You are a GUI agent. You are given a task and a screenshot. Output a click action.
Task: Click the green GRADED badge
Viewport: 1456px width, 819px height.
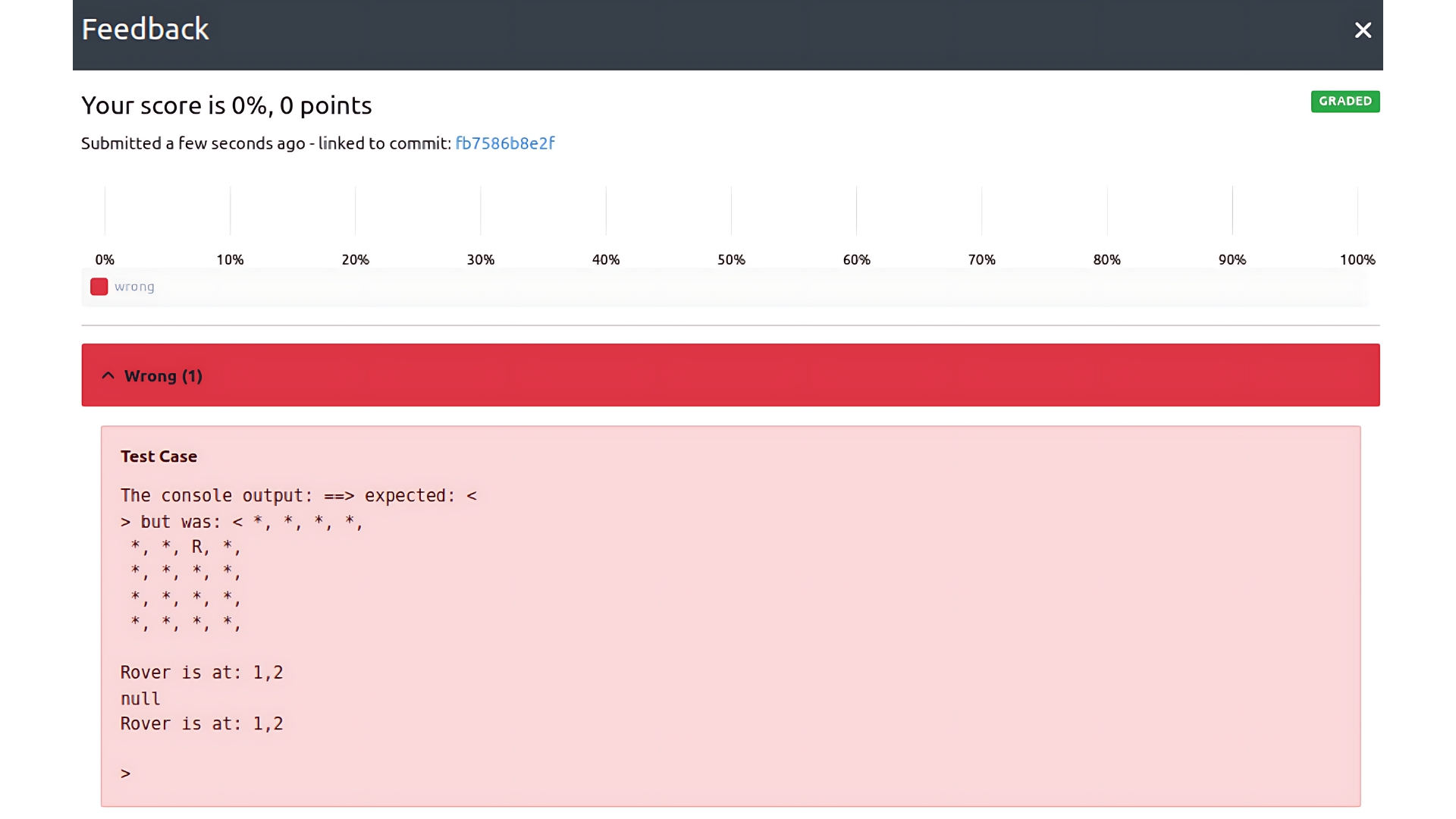(1345, 102)
